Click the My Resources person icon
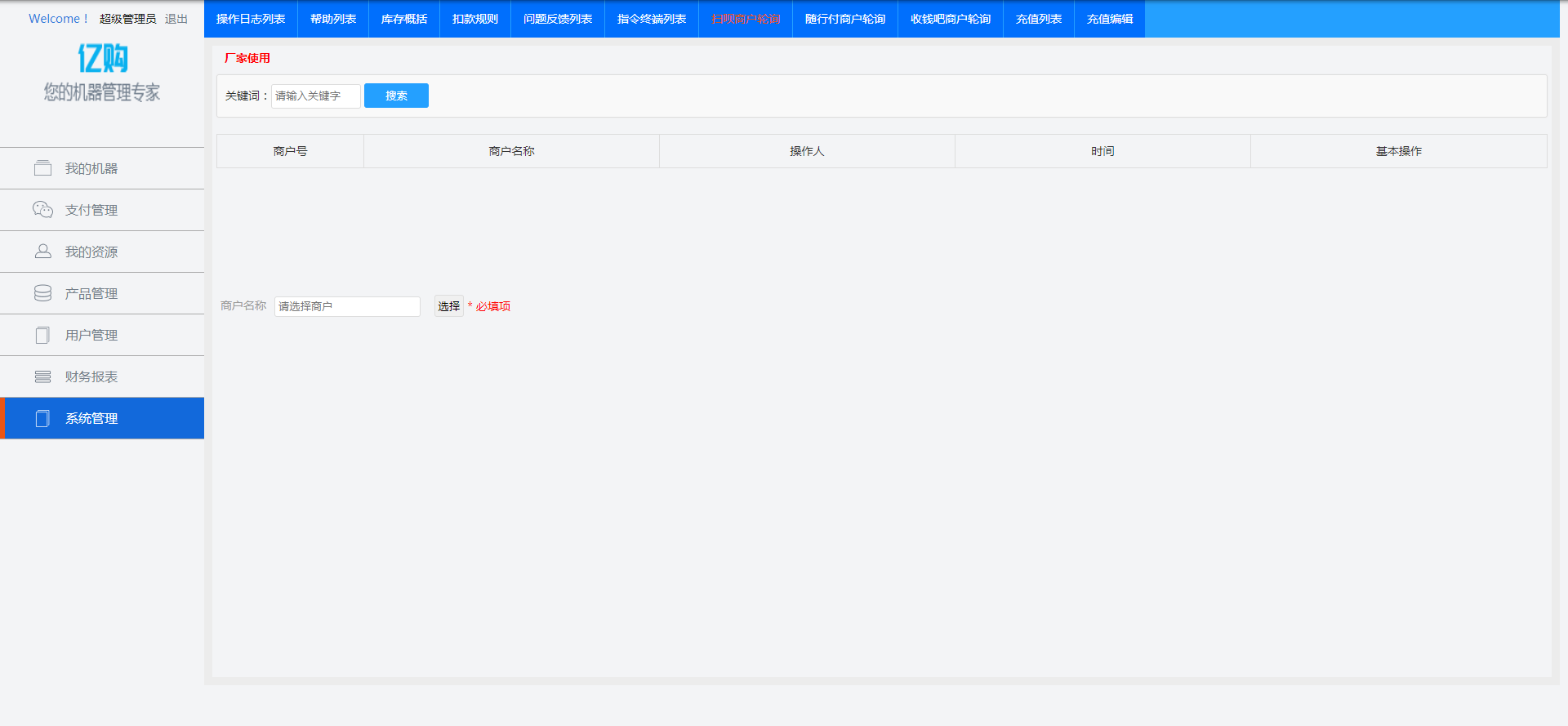The width and height of the screenshot is (1568, 726). point(42,252)
